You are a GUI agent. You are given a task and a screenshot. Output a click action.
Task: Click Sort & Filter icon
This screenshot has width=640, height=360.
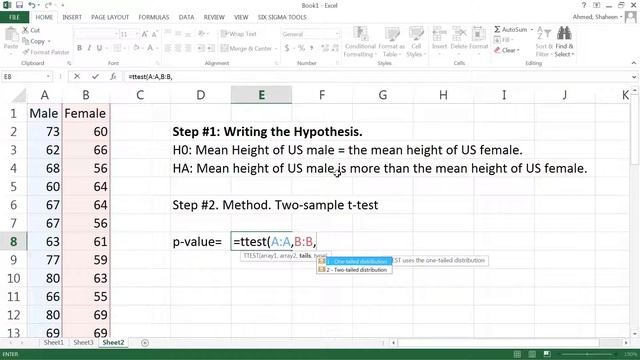click(x=544, y=34)
